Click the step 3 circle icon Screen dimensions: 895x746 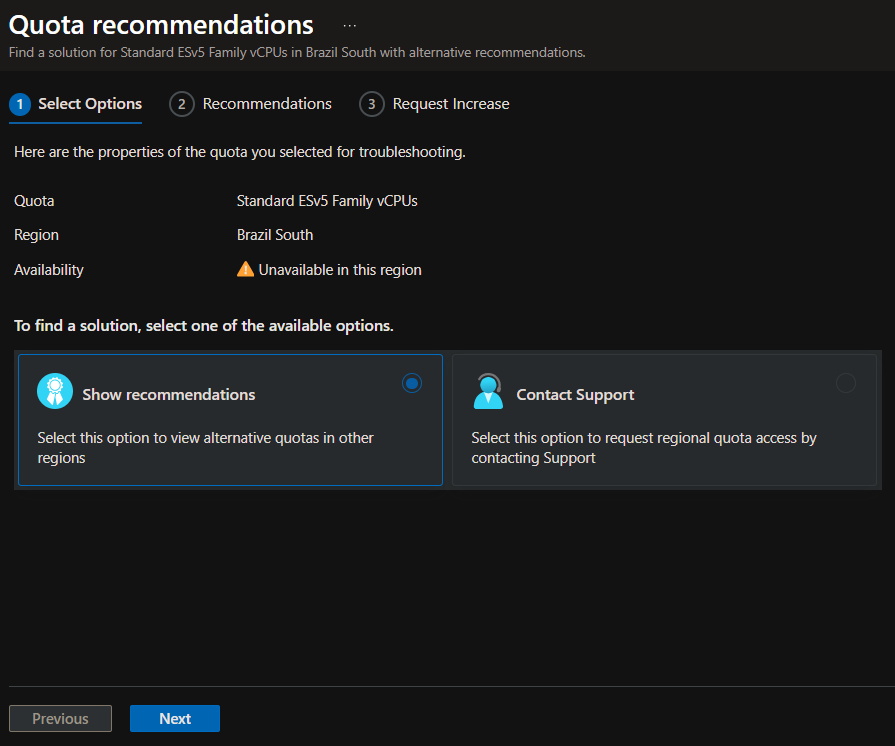click(372, 104)
